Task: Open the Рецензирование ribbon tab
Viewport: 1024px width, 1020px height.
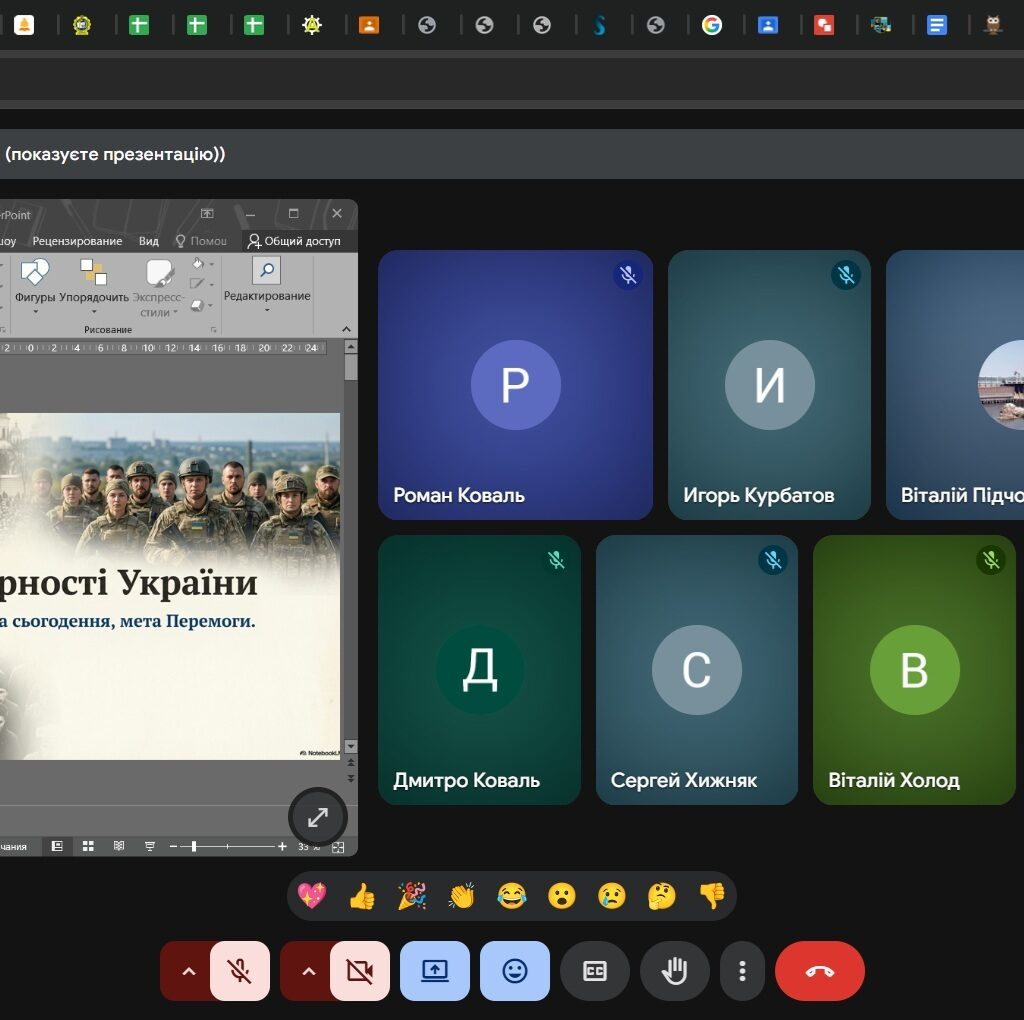Action: click(x=77, y=241)
